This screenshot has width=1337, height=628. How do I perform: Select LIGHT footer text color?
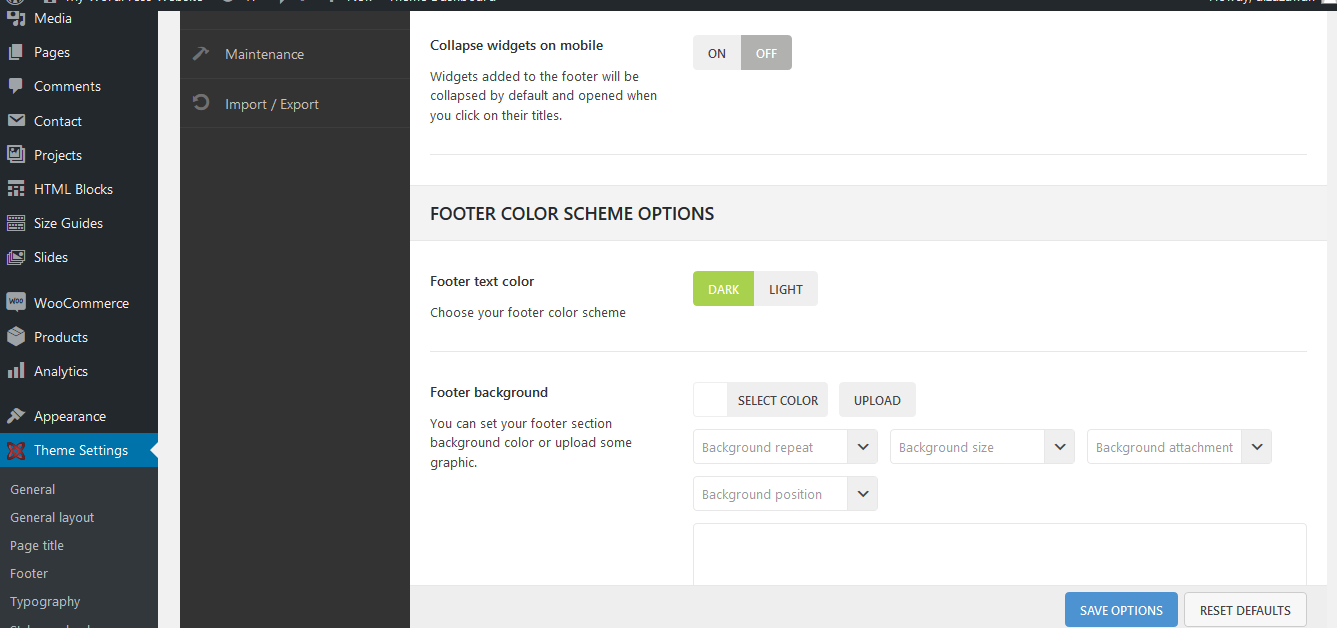pos(786,289)
